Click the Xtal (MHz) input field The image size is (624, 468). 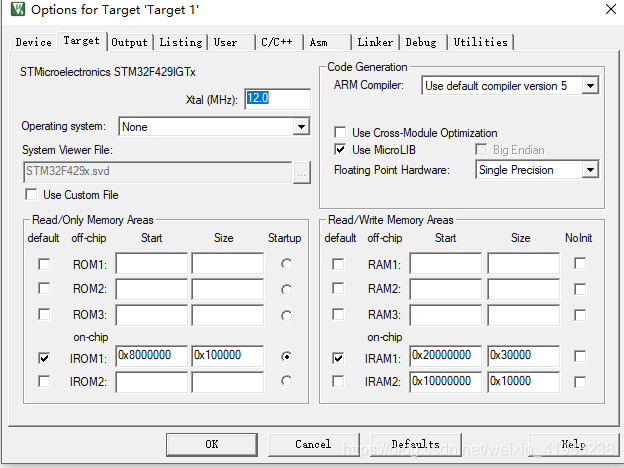277,99
